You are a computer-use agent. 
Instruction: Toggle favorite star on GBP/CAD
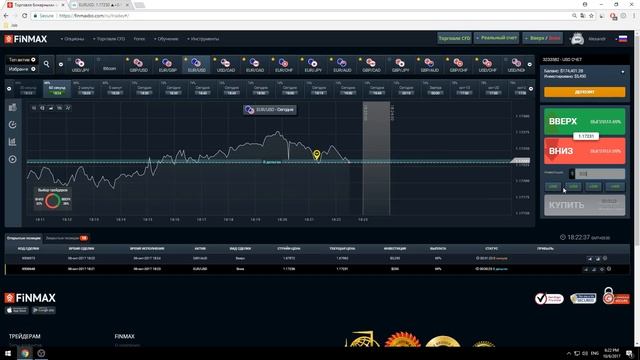pos(360,59)
